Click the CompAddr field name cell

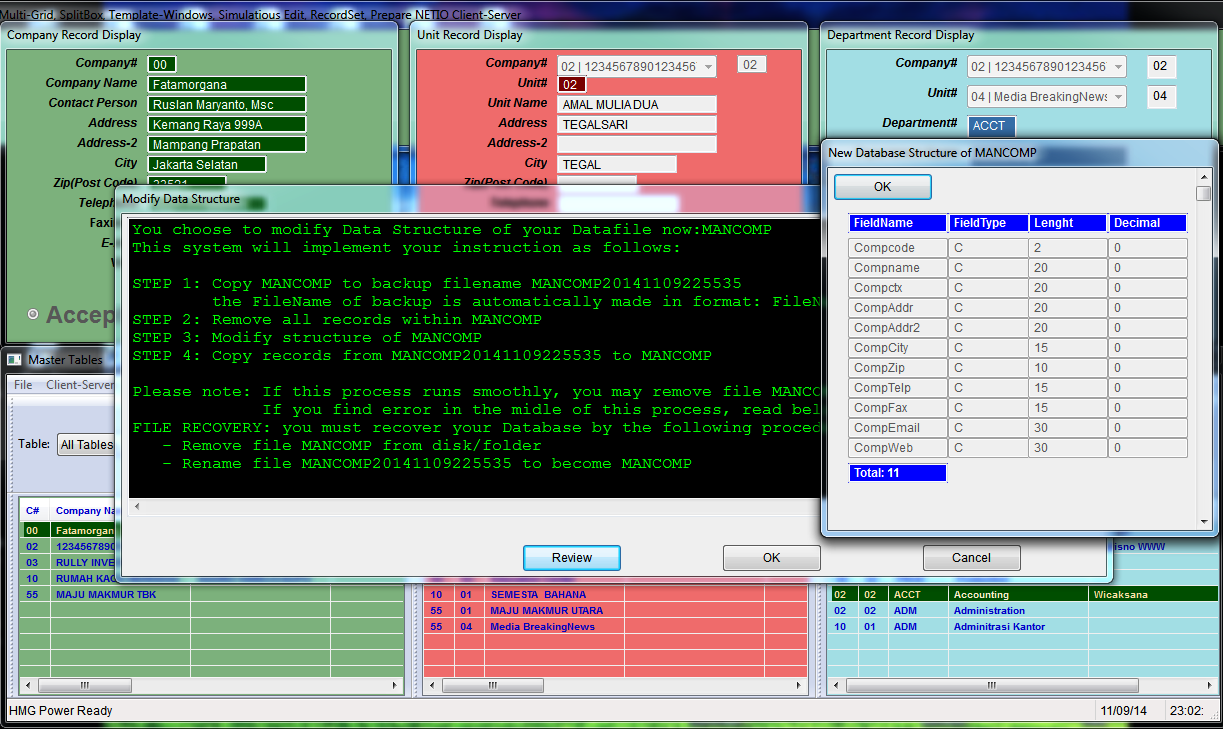click(897, 308)
